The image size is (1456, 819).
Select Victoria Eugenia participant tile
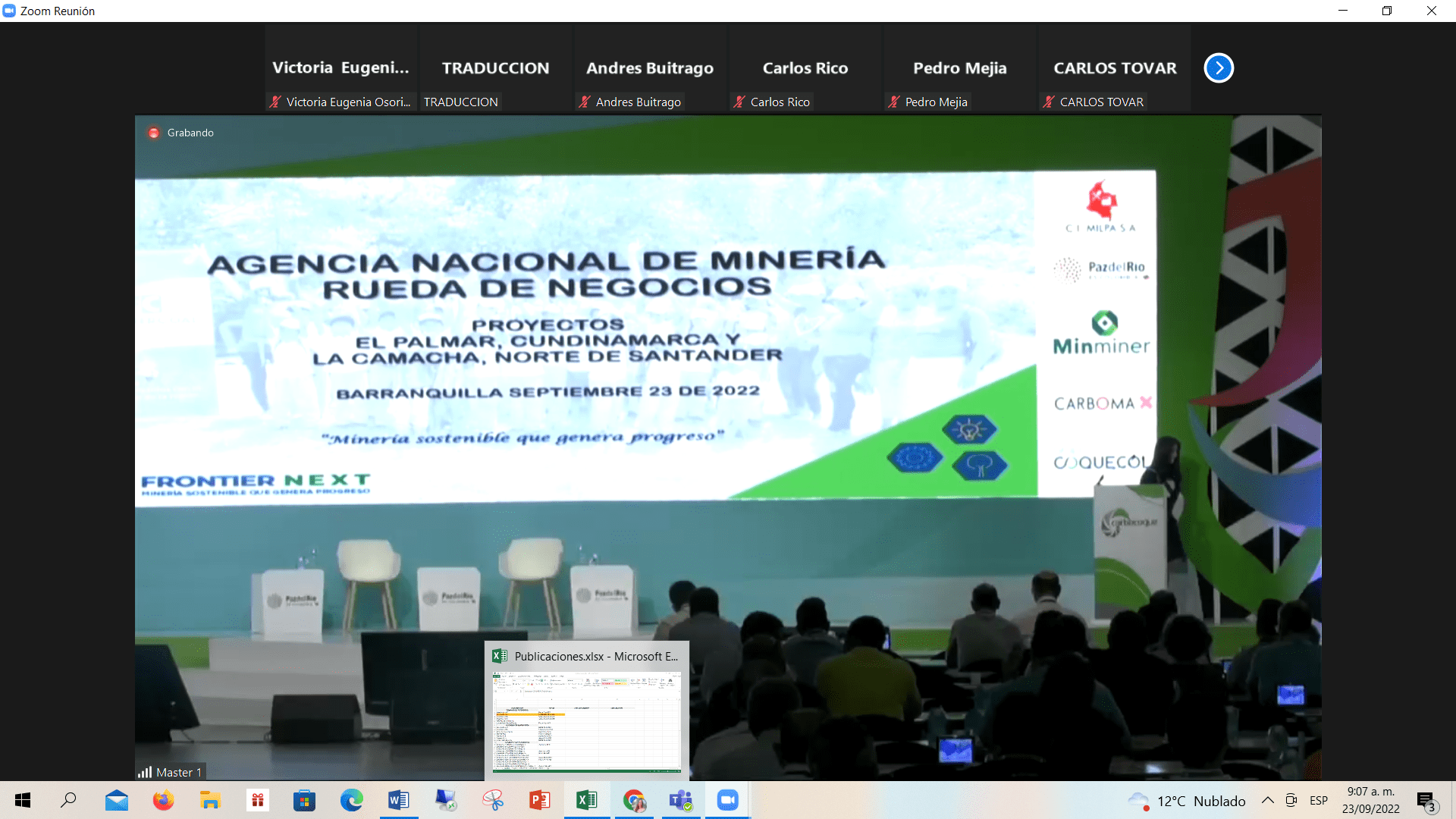click(341, 68)
